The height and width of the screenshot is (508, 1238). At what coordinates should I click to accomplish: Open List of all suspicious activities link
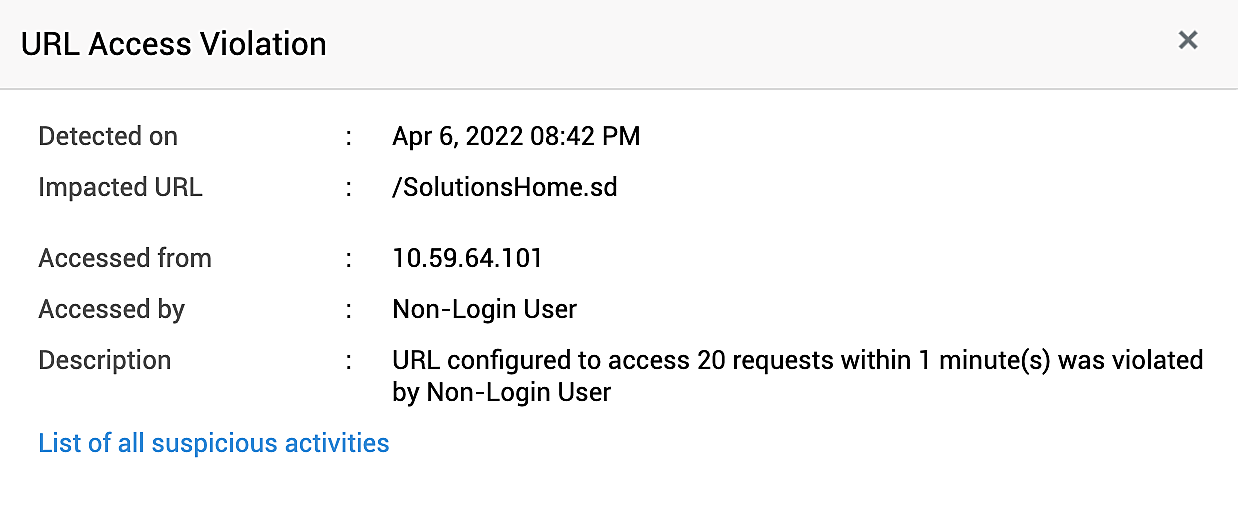tap(213, 442)
